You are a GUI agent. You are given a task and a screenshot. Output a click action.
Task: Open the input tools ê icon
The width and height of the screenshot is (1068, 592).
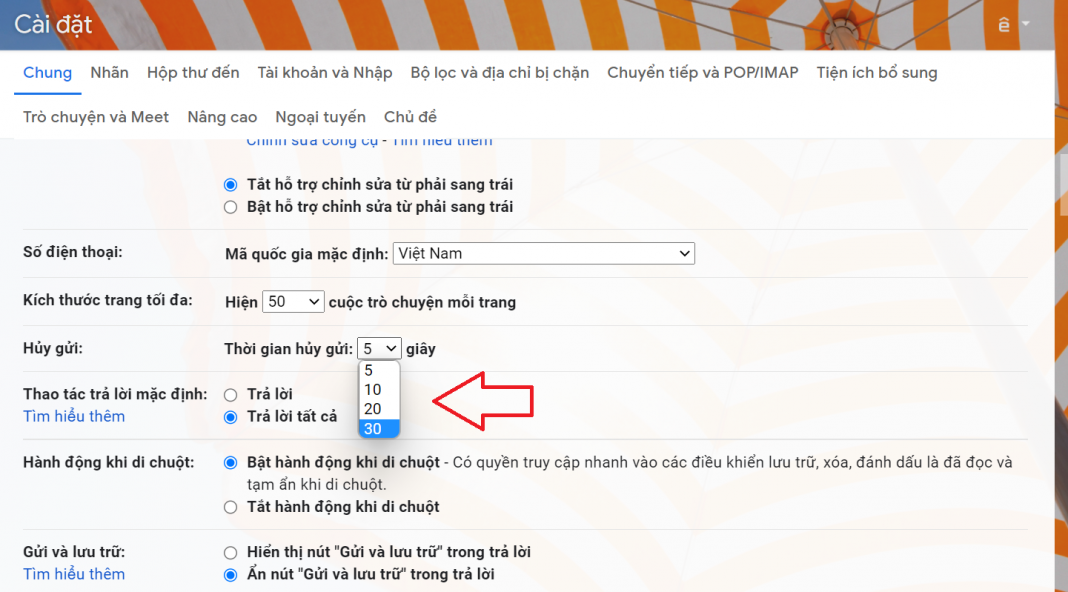(1004, 24)
